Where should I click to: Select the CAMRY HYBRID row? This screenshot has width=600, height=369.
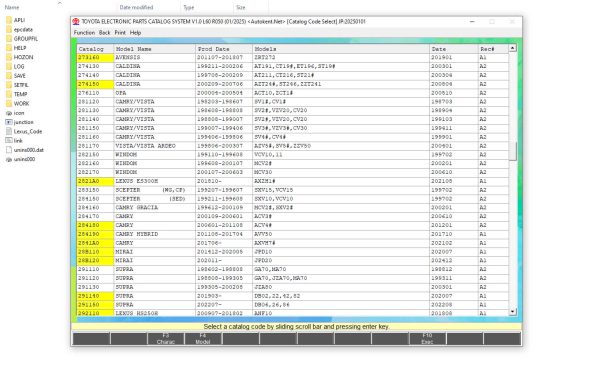click(293, 234)
